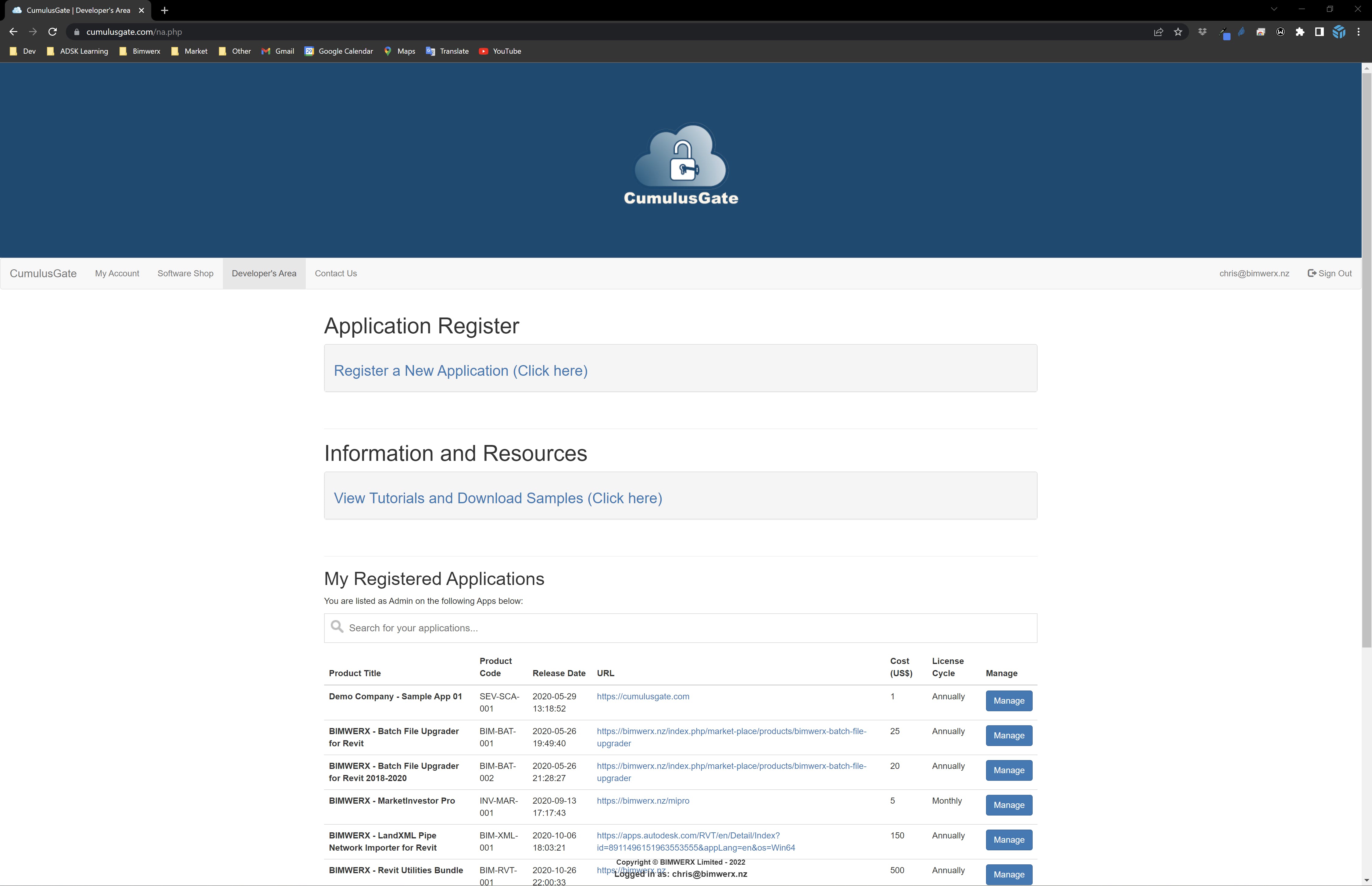Click the CumulusGate navbar brand
Screen dimensions: 1372x886
pos(43,273)
